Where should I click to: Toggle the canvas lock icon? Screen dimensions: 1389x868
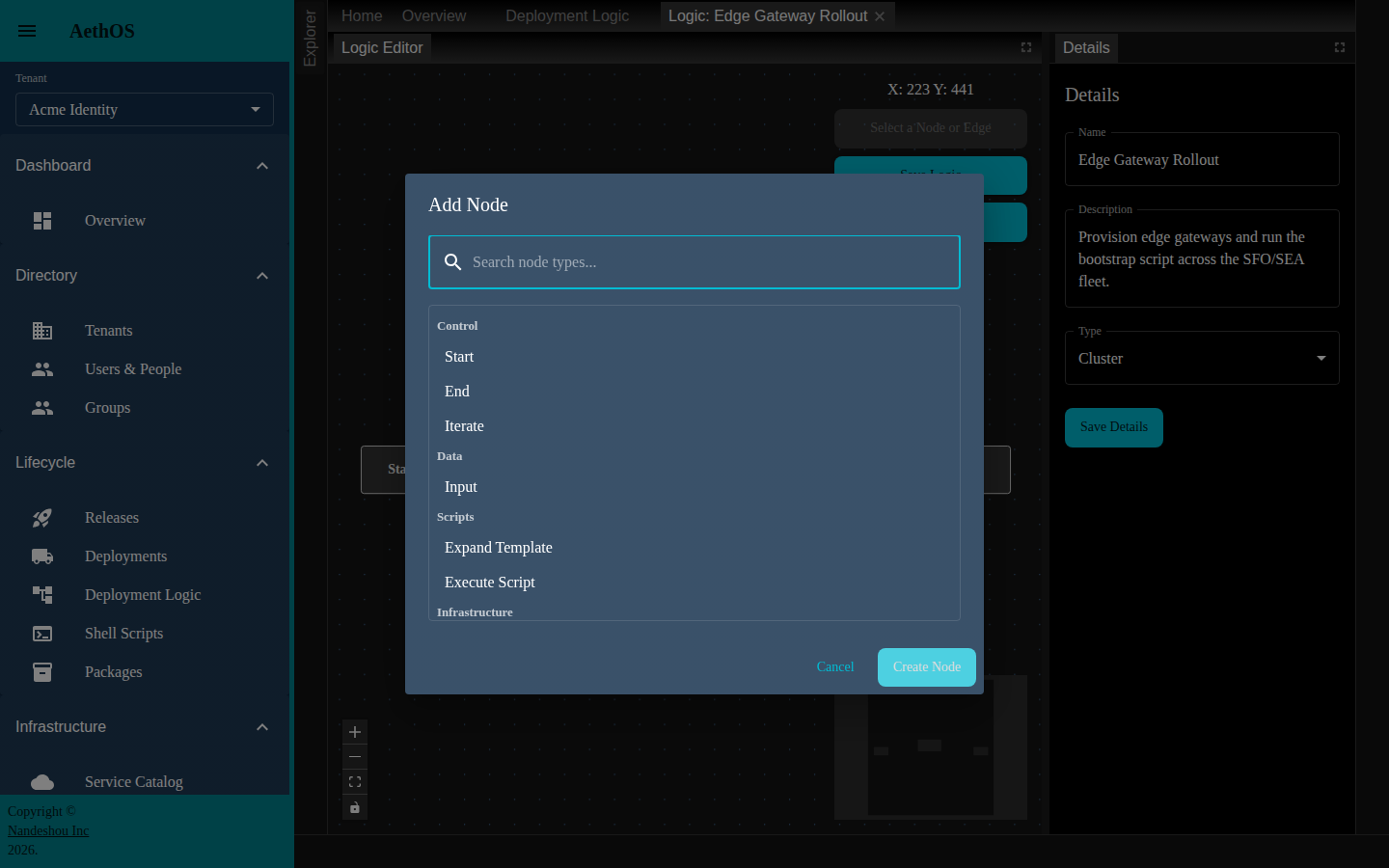point(355,807)
